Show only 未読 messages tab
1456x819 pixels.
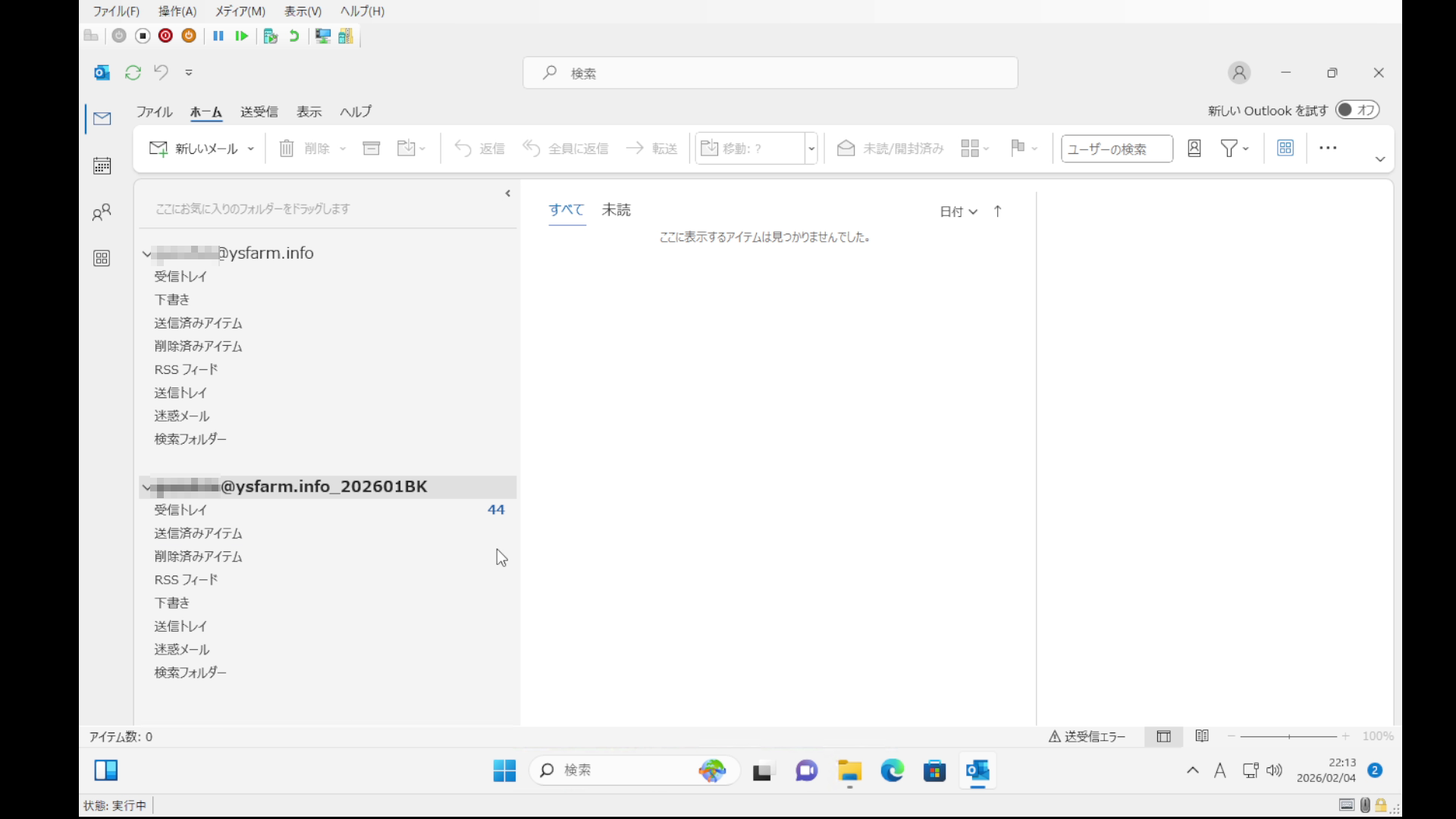[x=616, y=210]
